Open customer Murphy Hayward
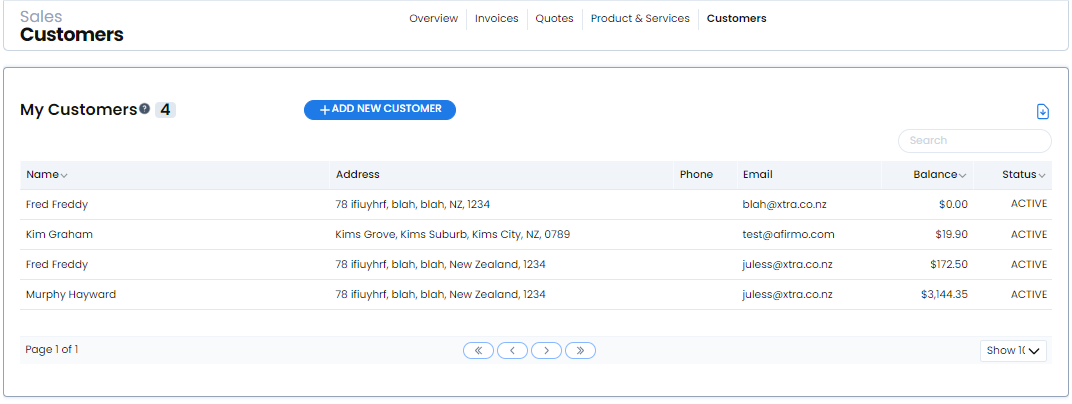 pos(71,295)
